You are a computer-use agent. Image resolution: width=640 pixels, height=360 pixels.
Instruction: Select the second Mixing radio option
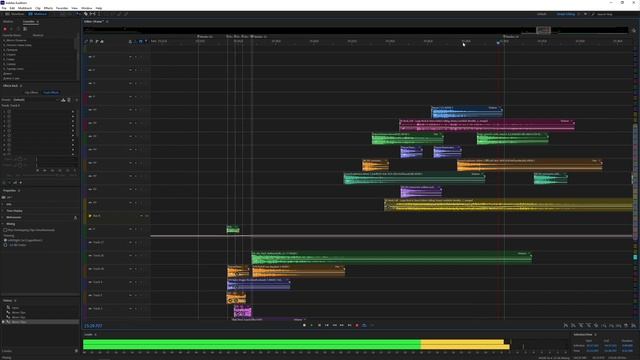pos(5,245)
